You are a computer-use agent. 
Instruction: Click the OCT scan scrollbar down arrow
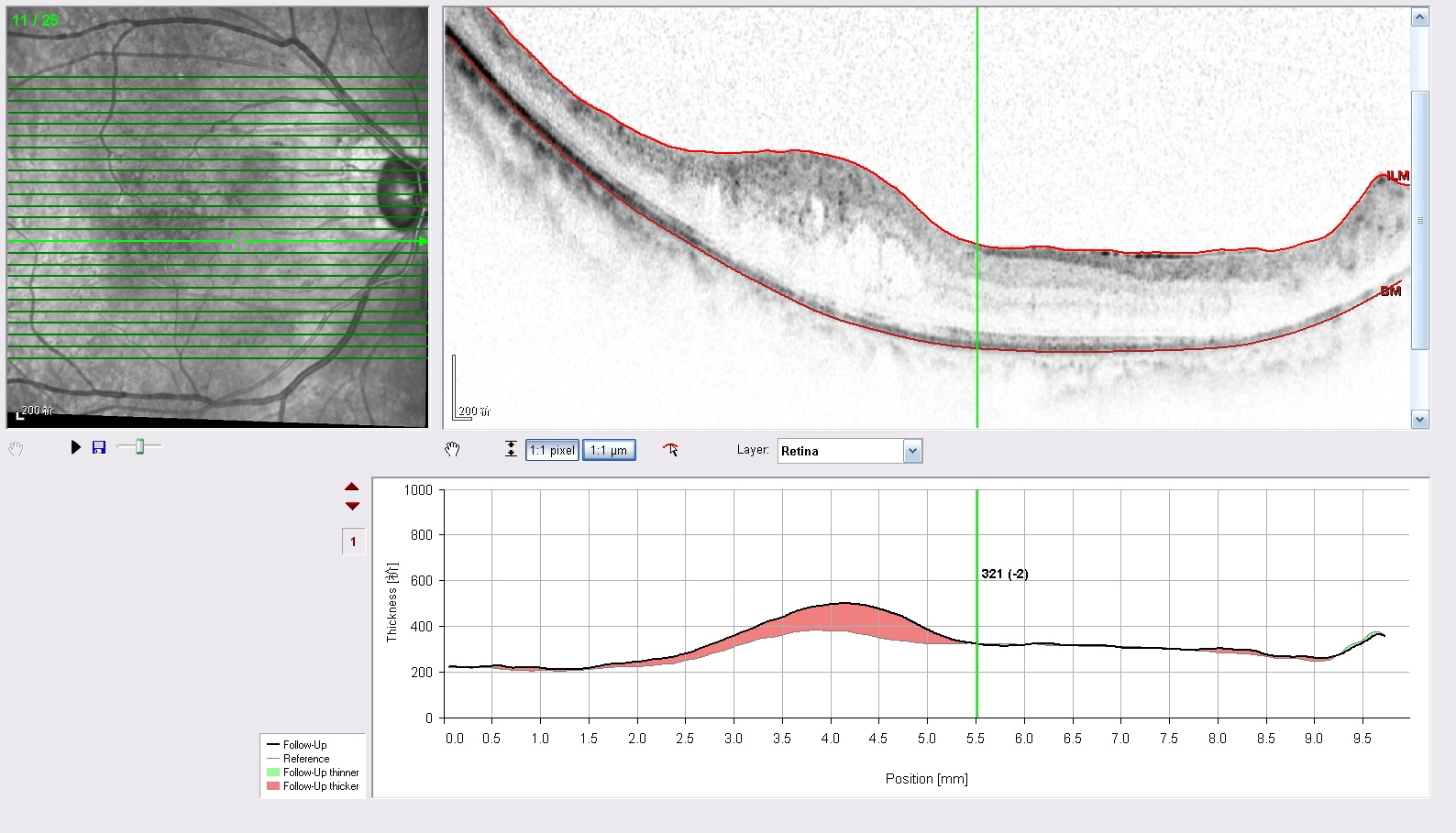click(1420, 420)
